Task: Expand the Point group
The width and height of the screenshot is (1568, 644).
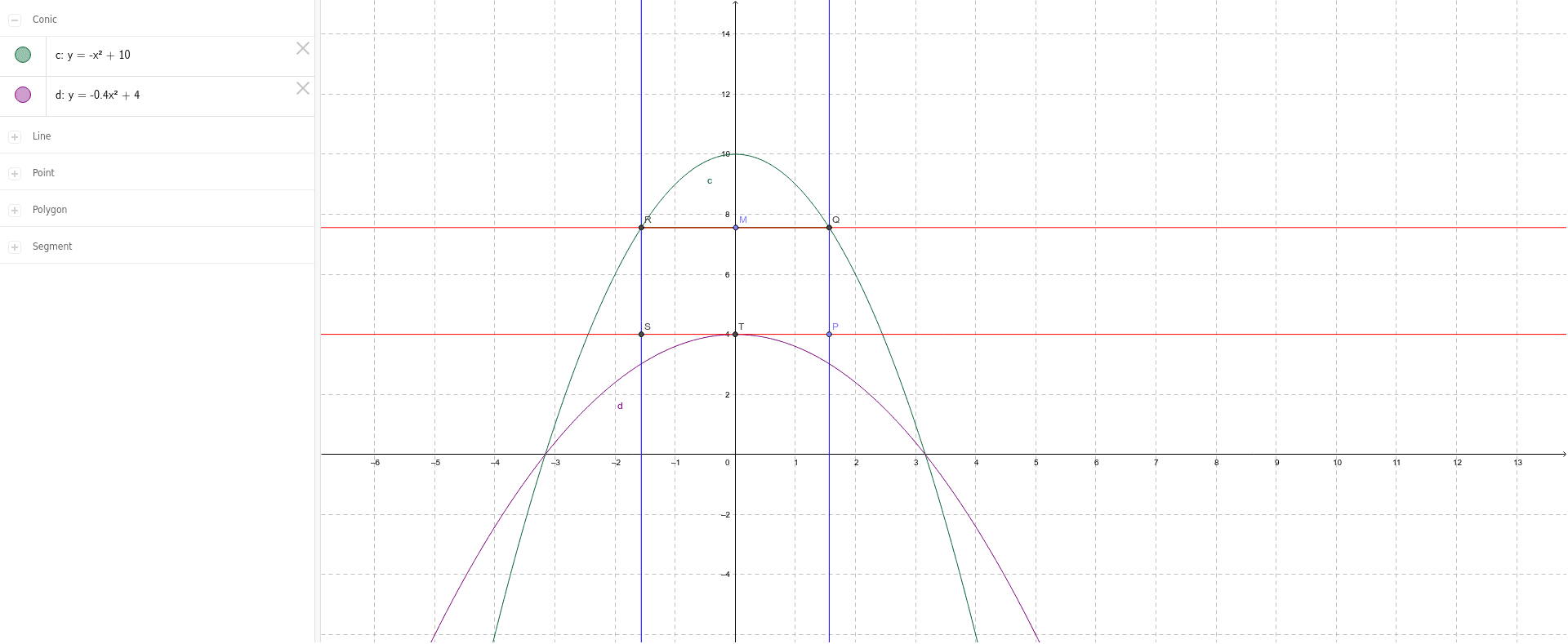Action: [x=15, y=174]
